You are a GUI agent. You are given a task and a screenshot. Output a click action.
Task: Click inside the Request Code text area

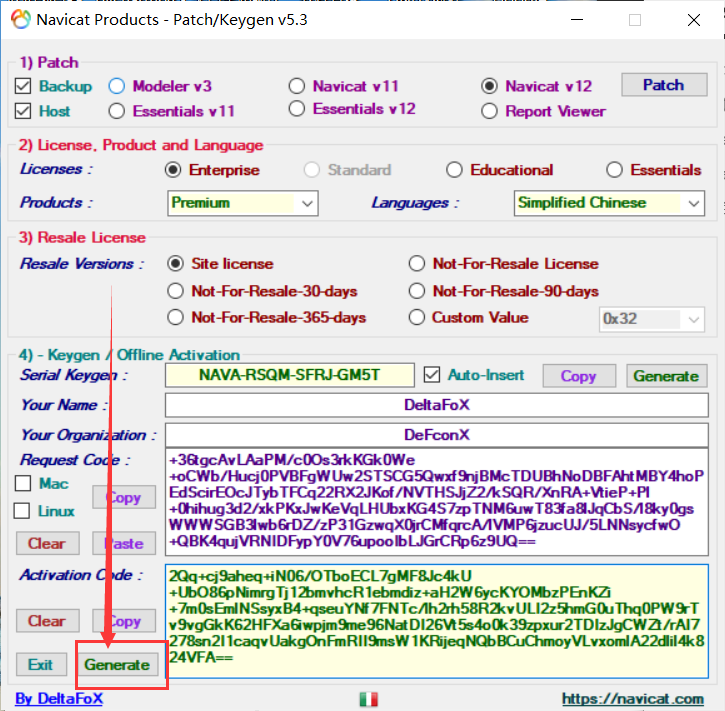[436, 502]
